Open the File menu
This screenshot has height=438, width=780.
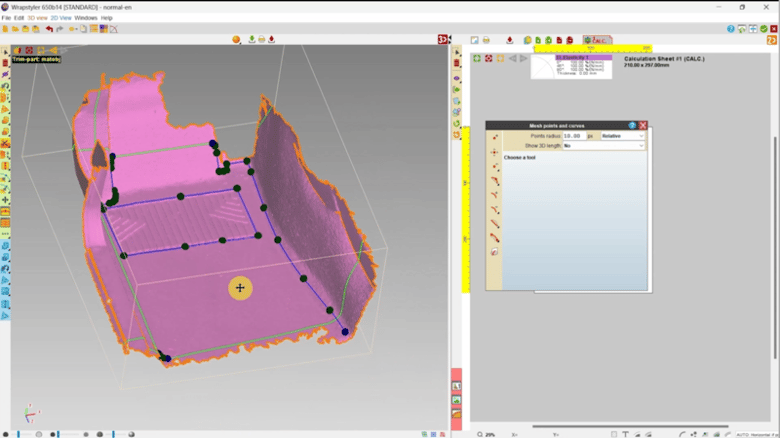pyautogui.click(x=6, y=18)
